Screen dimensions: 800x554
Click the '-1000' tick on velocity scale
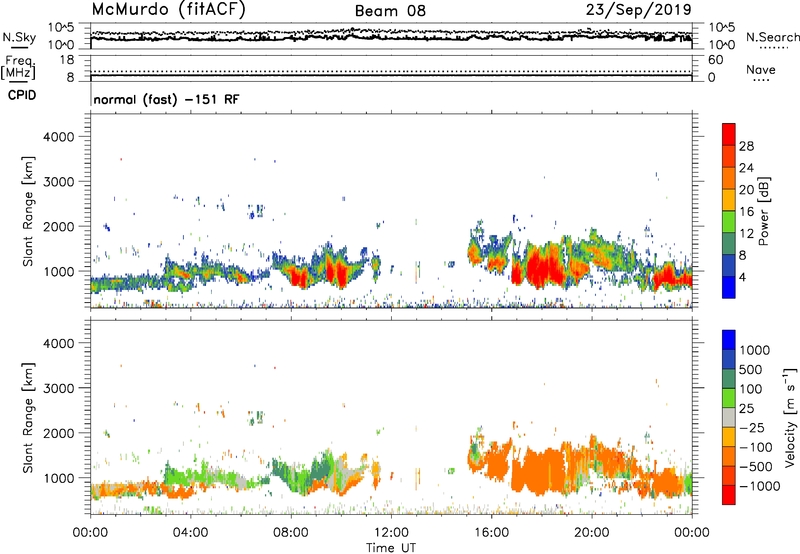tap(760, 486)
